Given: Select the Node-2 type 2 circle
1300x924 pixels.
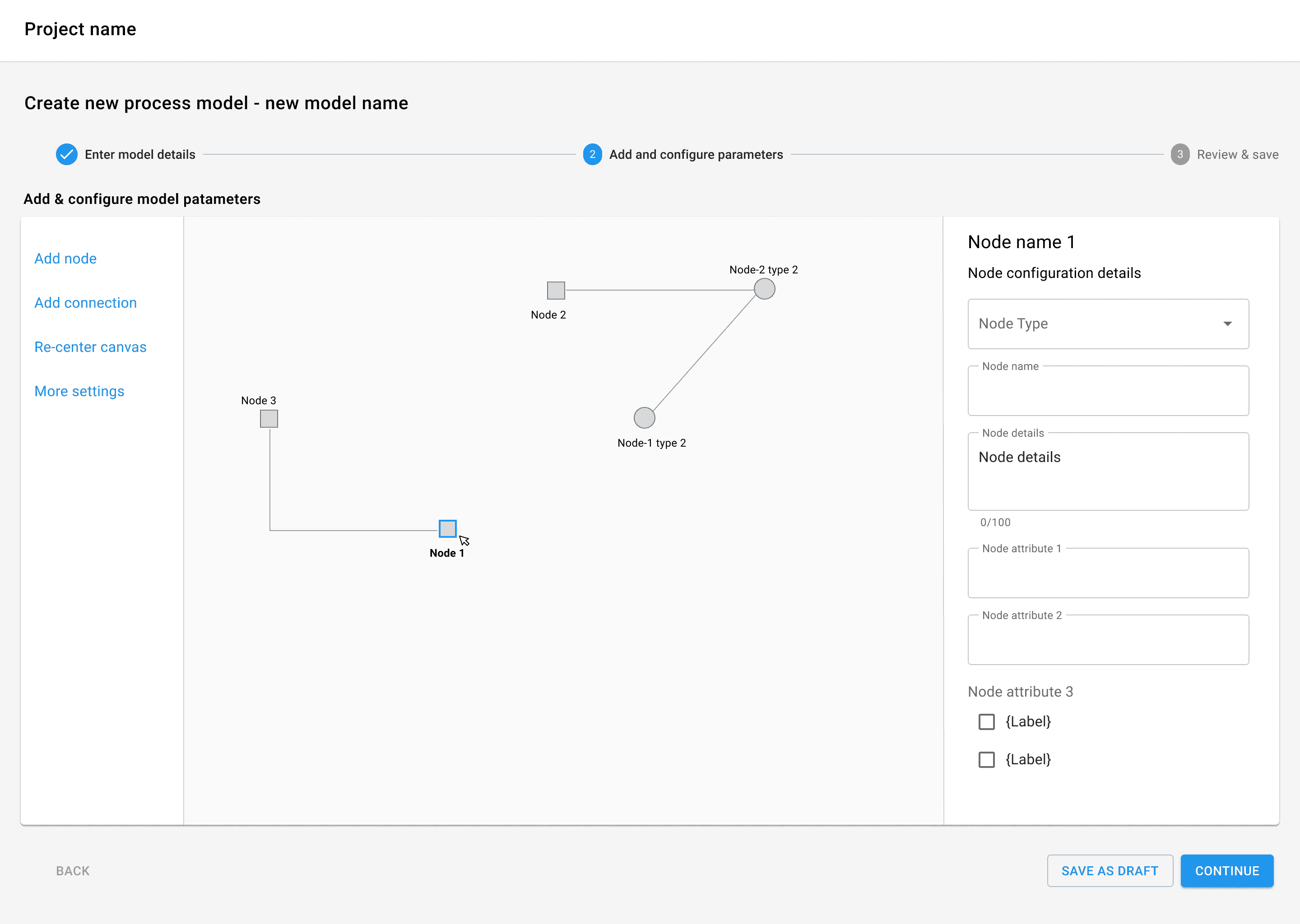Looking at the screenshot, I should (764, 289).
